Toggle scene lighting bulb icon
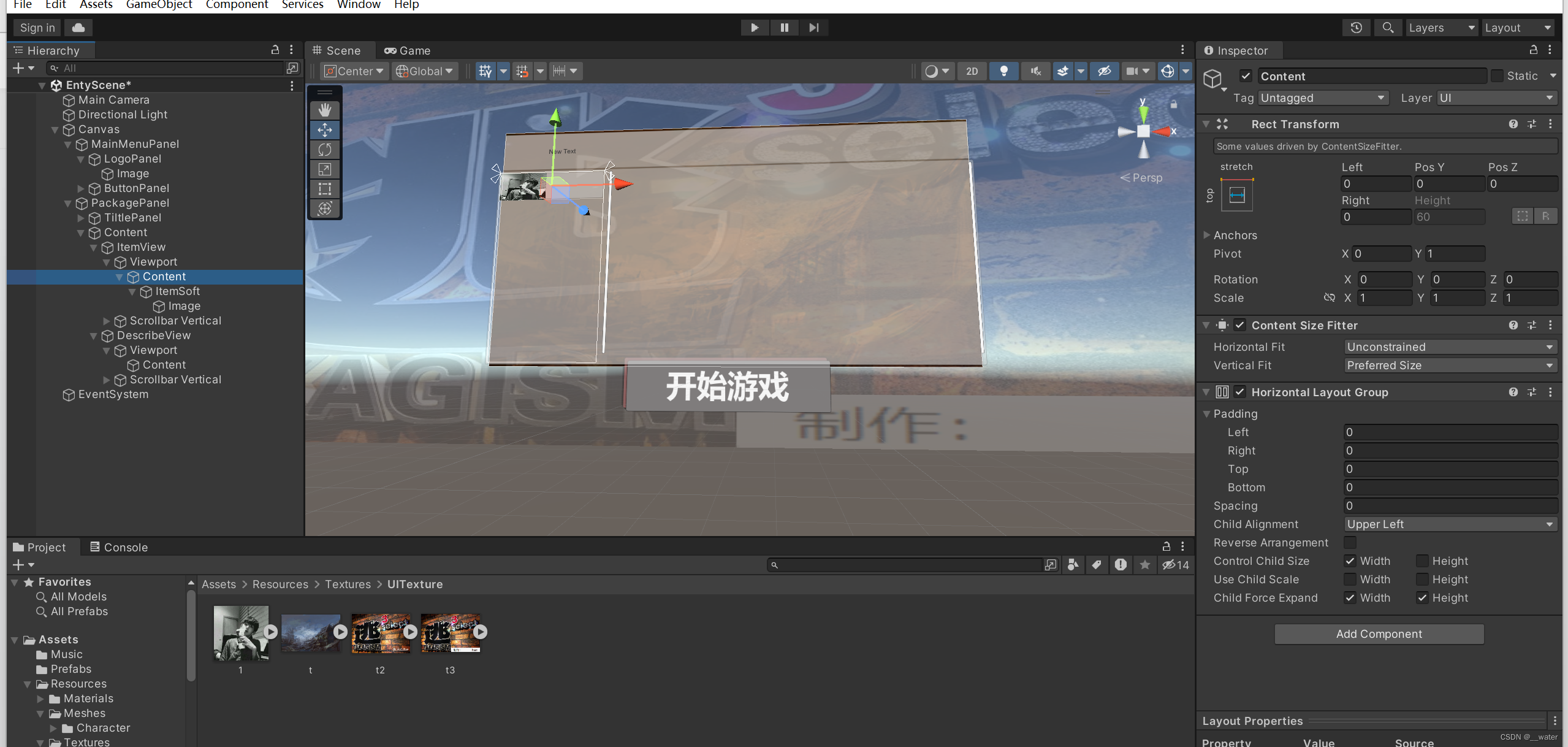The image size is (1568, 747). (1003, 71)
